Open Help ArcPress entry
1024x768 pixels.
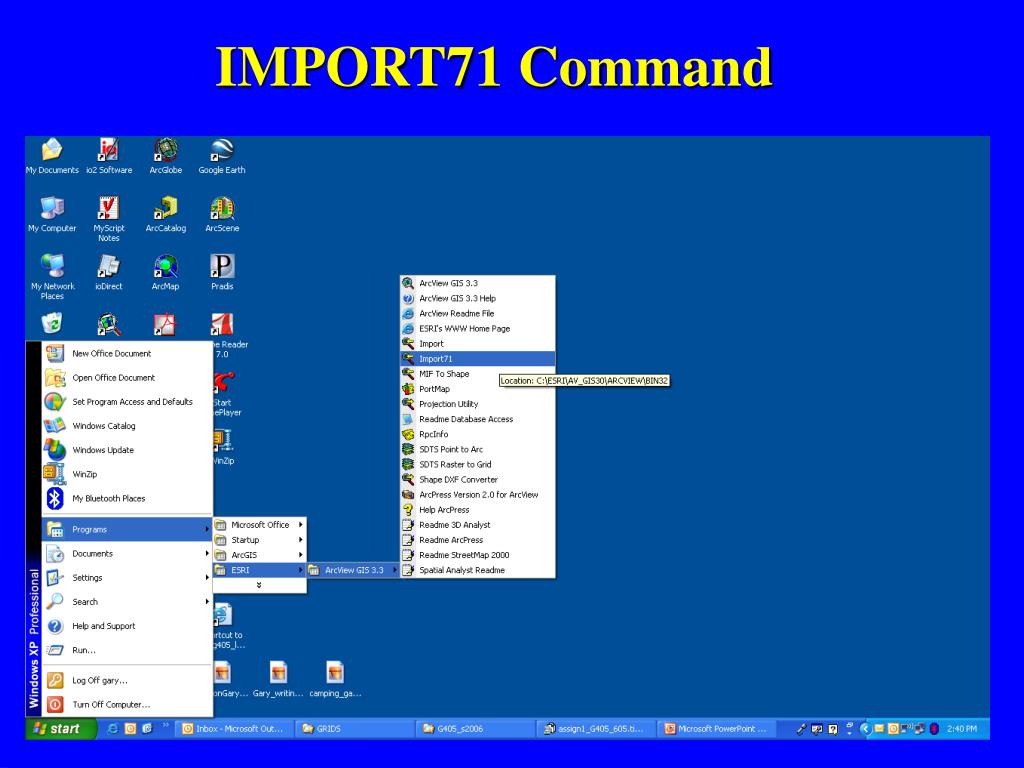478,509
